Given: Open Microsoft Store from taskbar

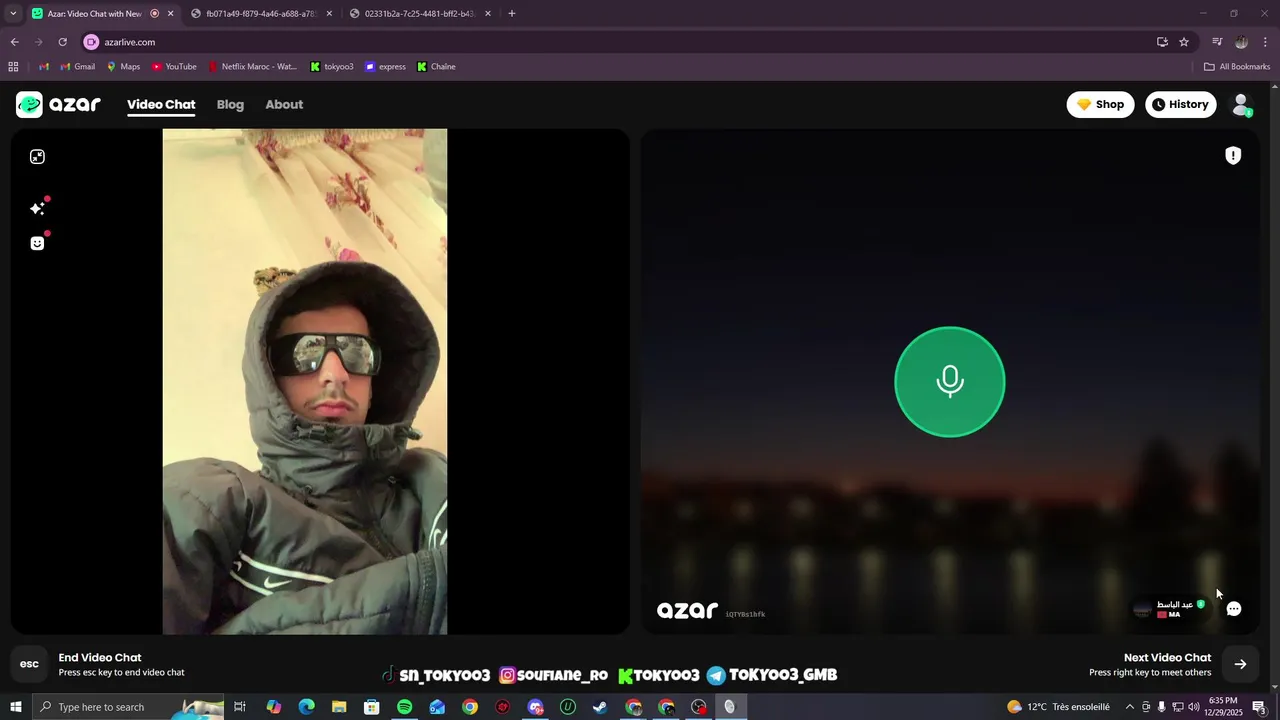Looking at the screenshot, I should point(372,707).
